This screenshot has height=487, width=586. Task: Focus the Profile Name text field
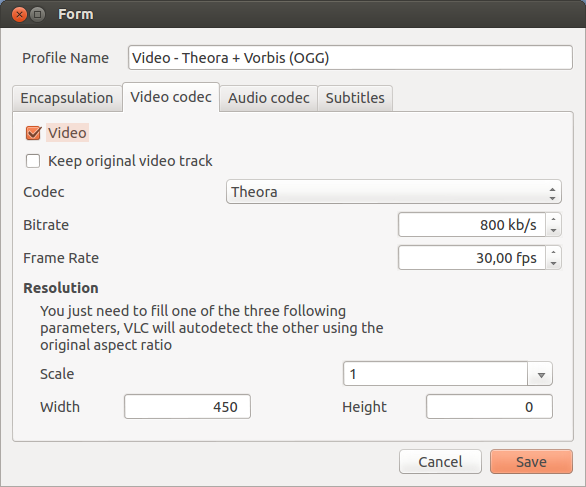tap(350, 58)
